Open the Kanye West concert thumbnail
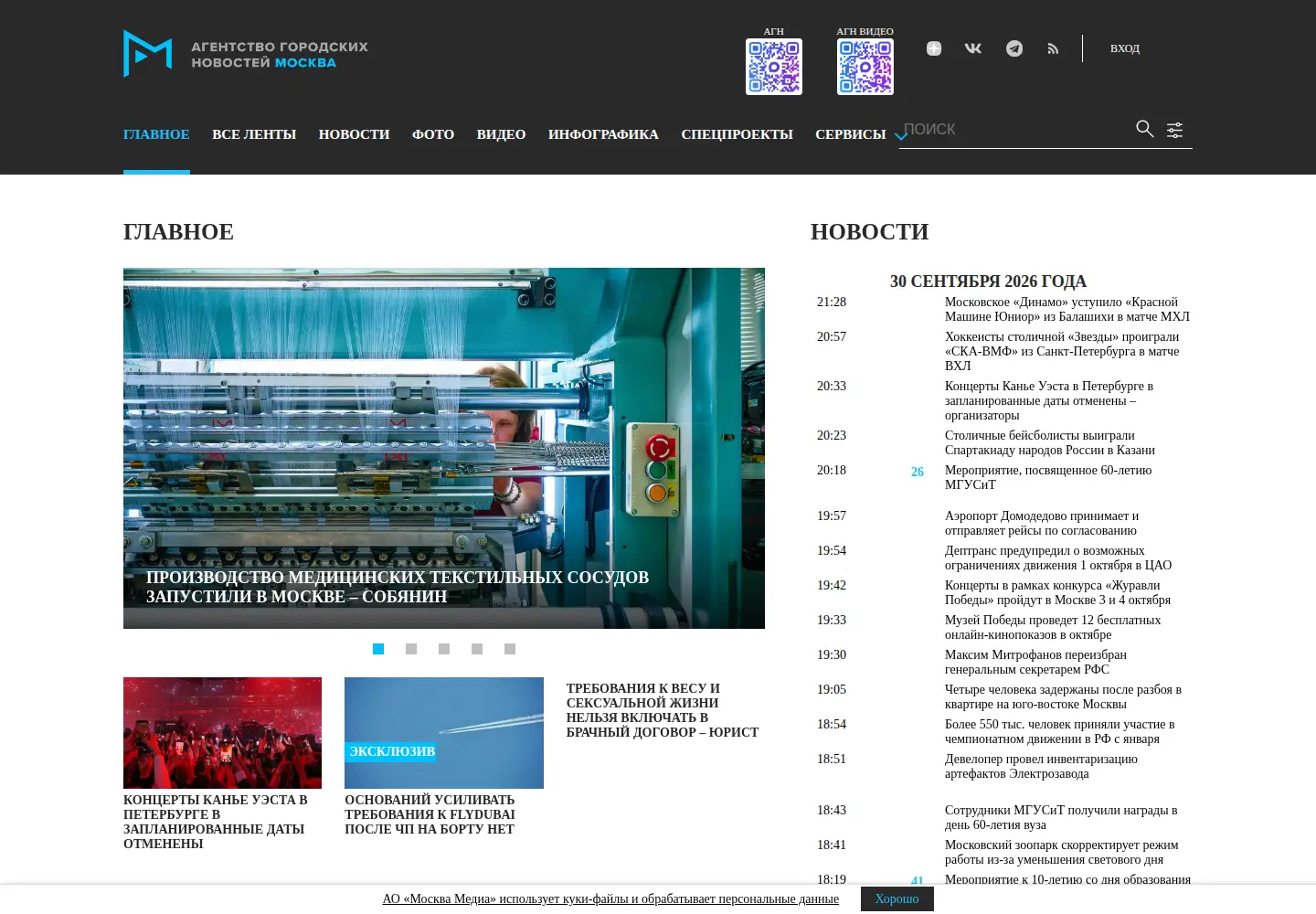1316x914 pixels. (222, 733)
